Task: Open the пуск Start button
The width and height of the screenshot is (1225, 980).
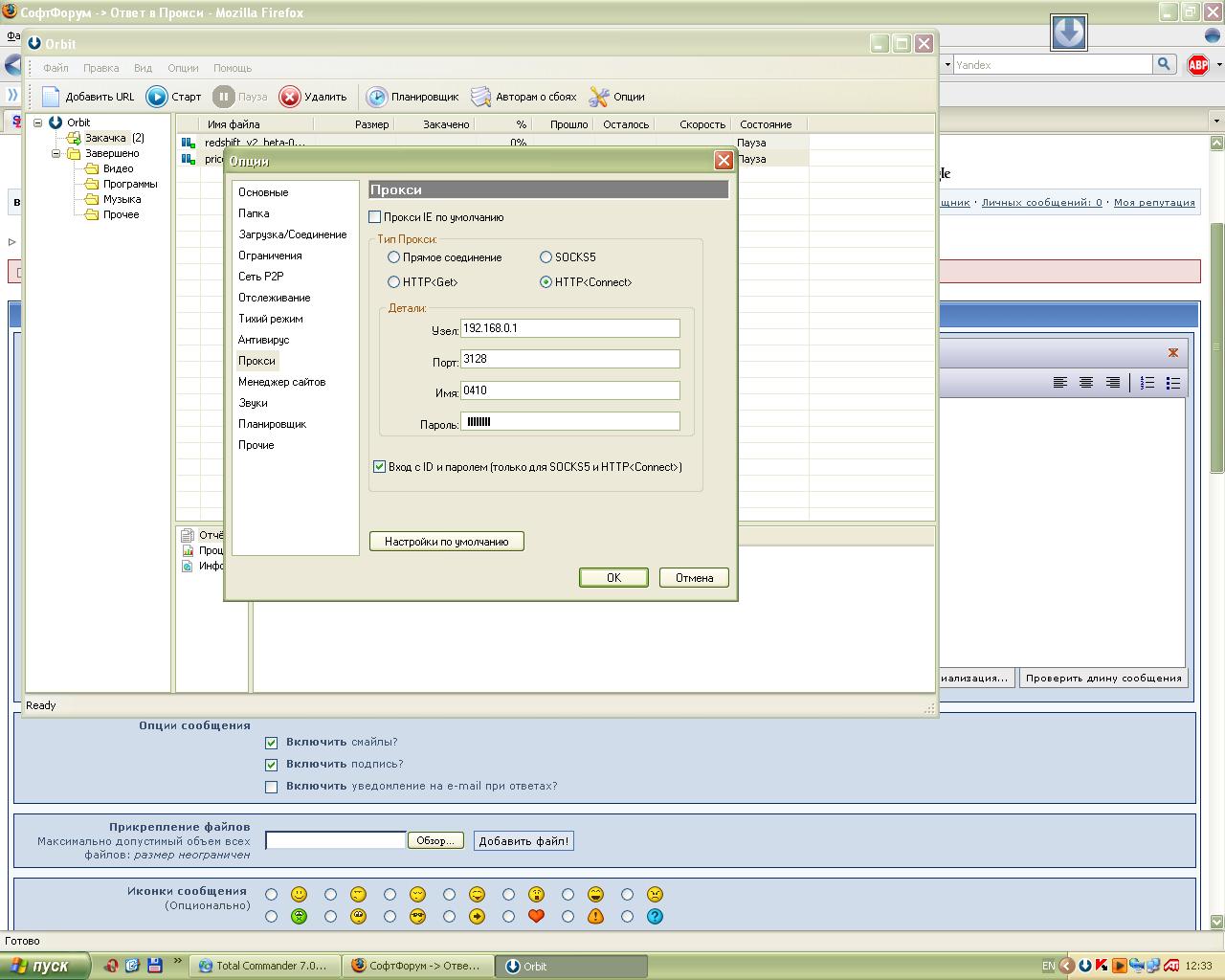Action: 45,966
